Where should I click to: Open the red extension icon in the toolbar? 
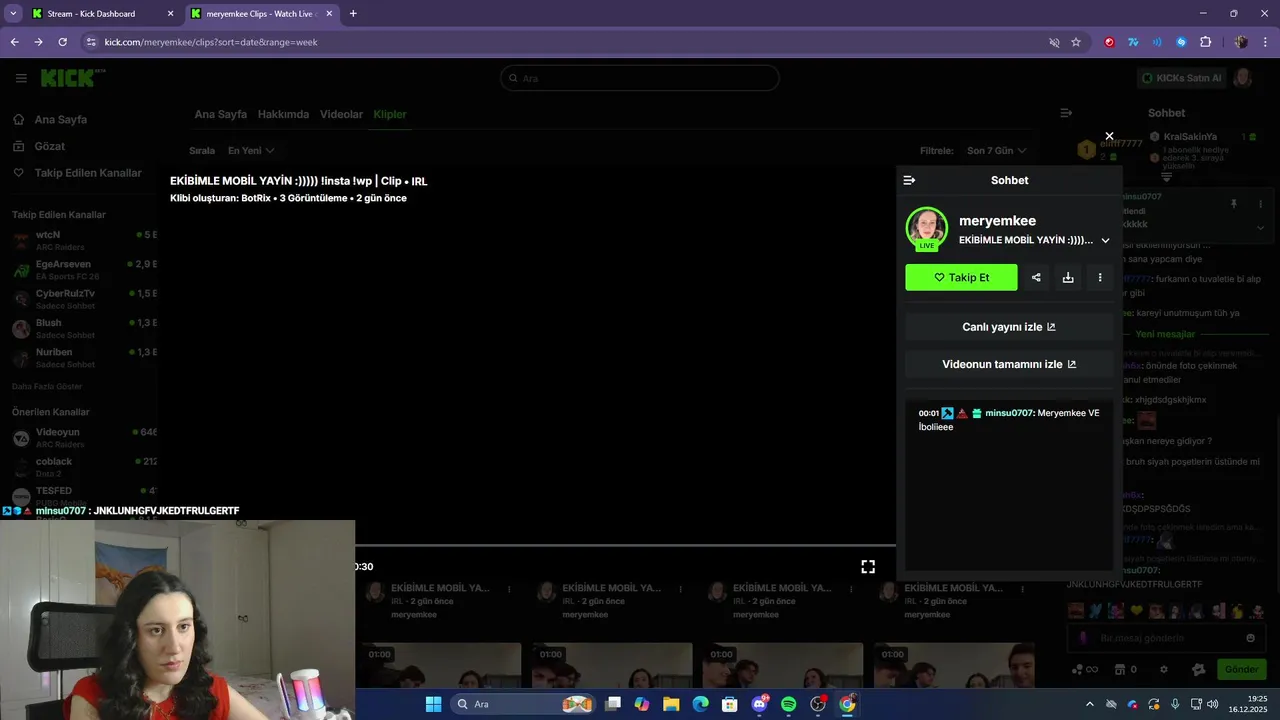coord(1109,42)
